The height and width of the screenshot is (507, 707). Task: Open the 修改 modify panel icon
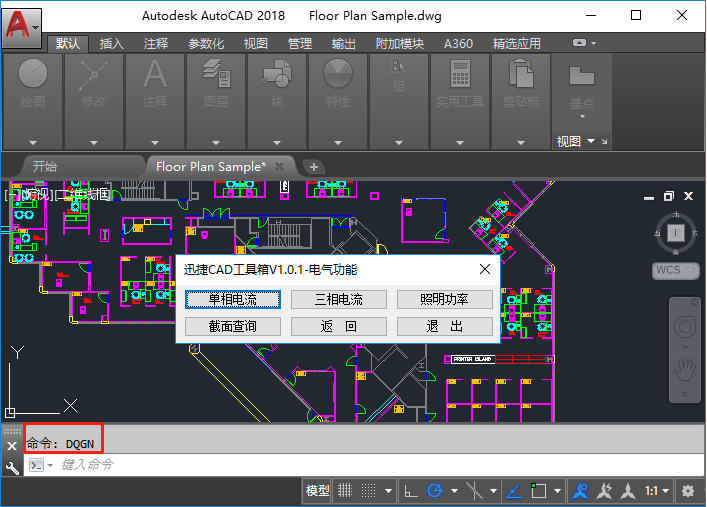pos(93,74)
